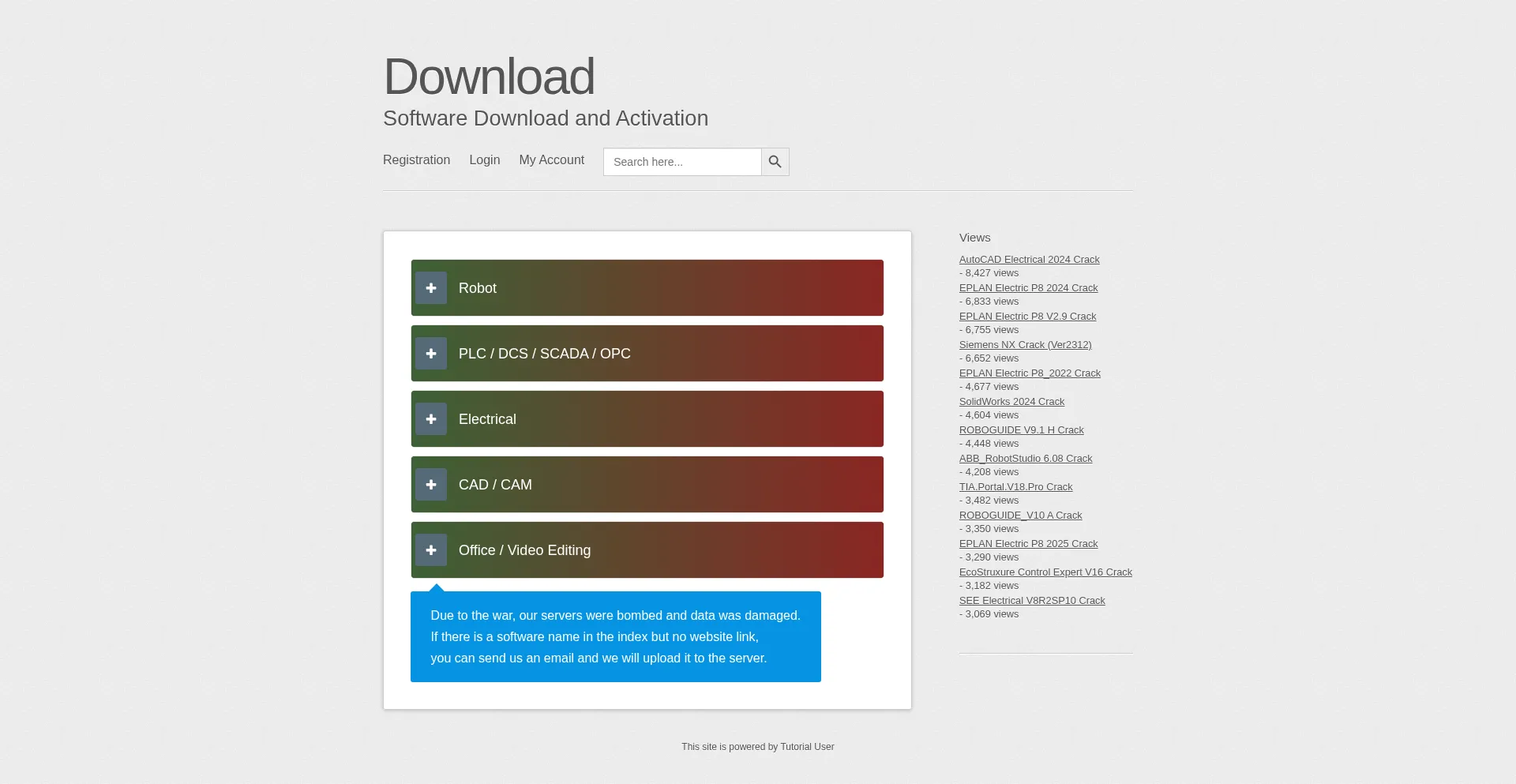Click the Download site title
This screenshot has height=784, width=1516.
[x=489, y=77]
